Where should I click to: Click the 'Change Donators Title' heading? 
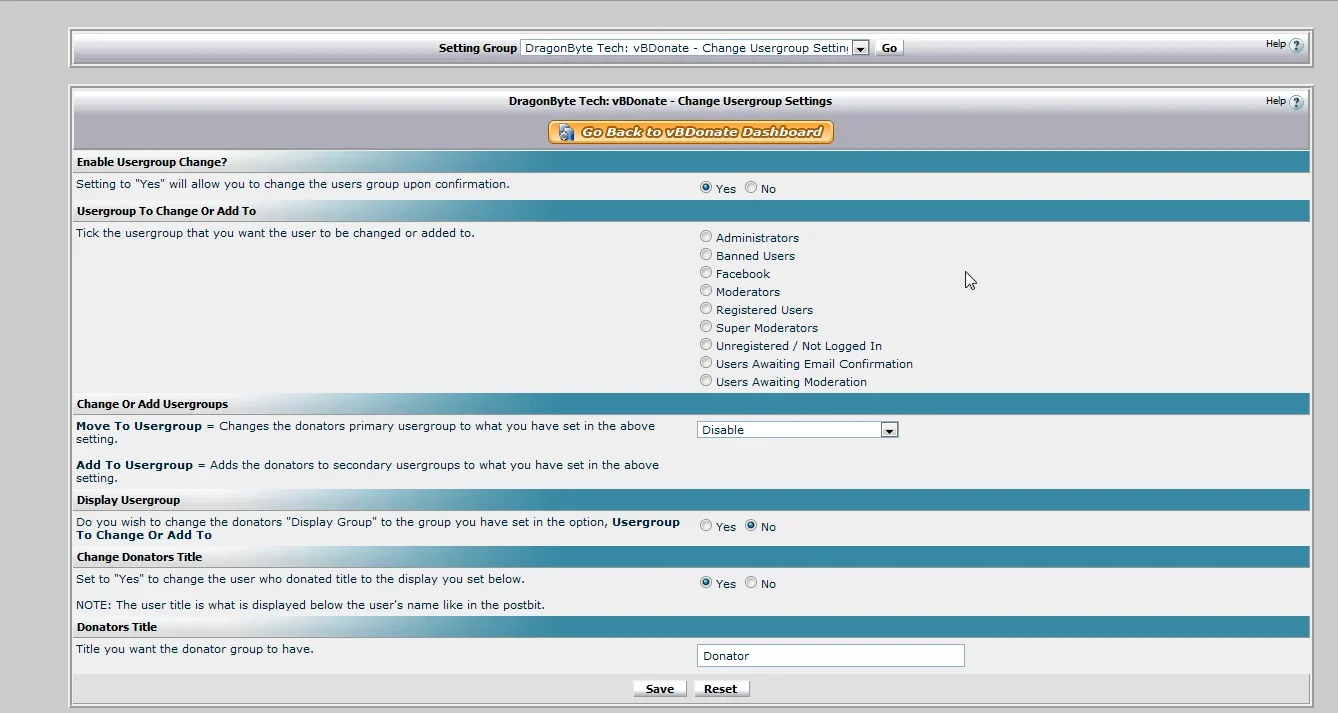[139, 557]
